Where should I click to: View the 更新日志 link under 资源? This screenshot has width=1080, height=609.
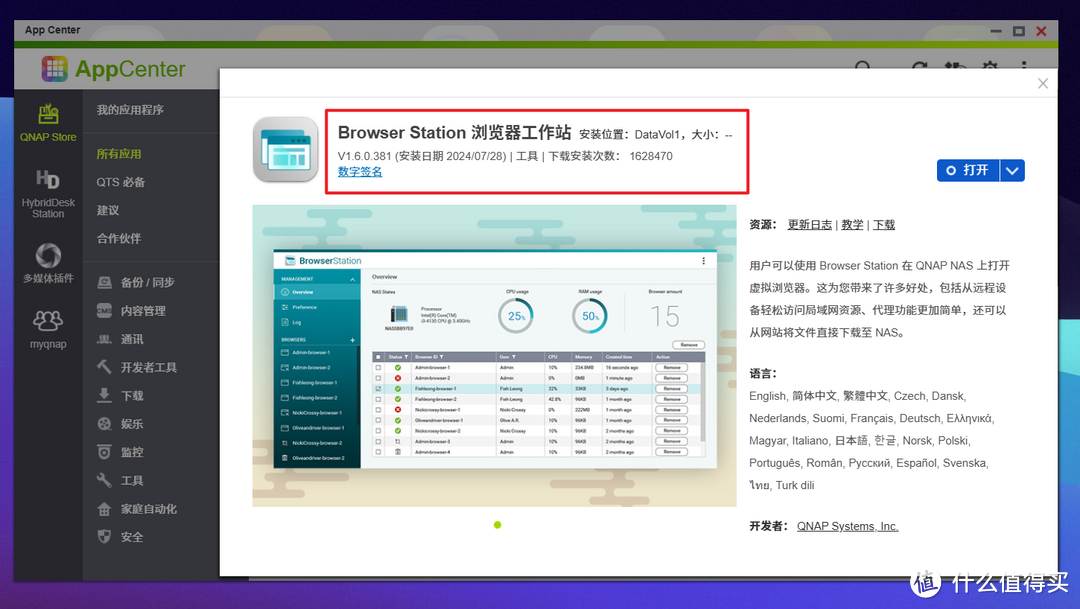[x=808, y=224]
